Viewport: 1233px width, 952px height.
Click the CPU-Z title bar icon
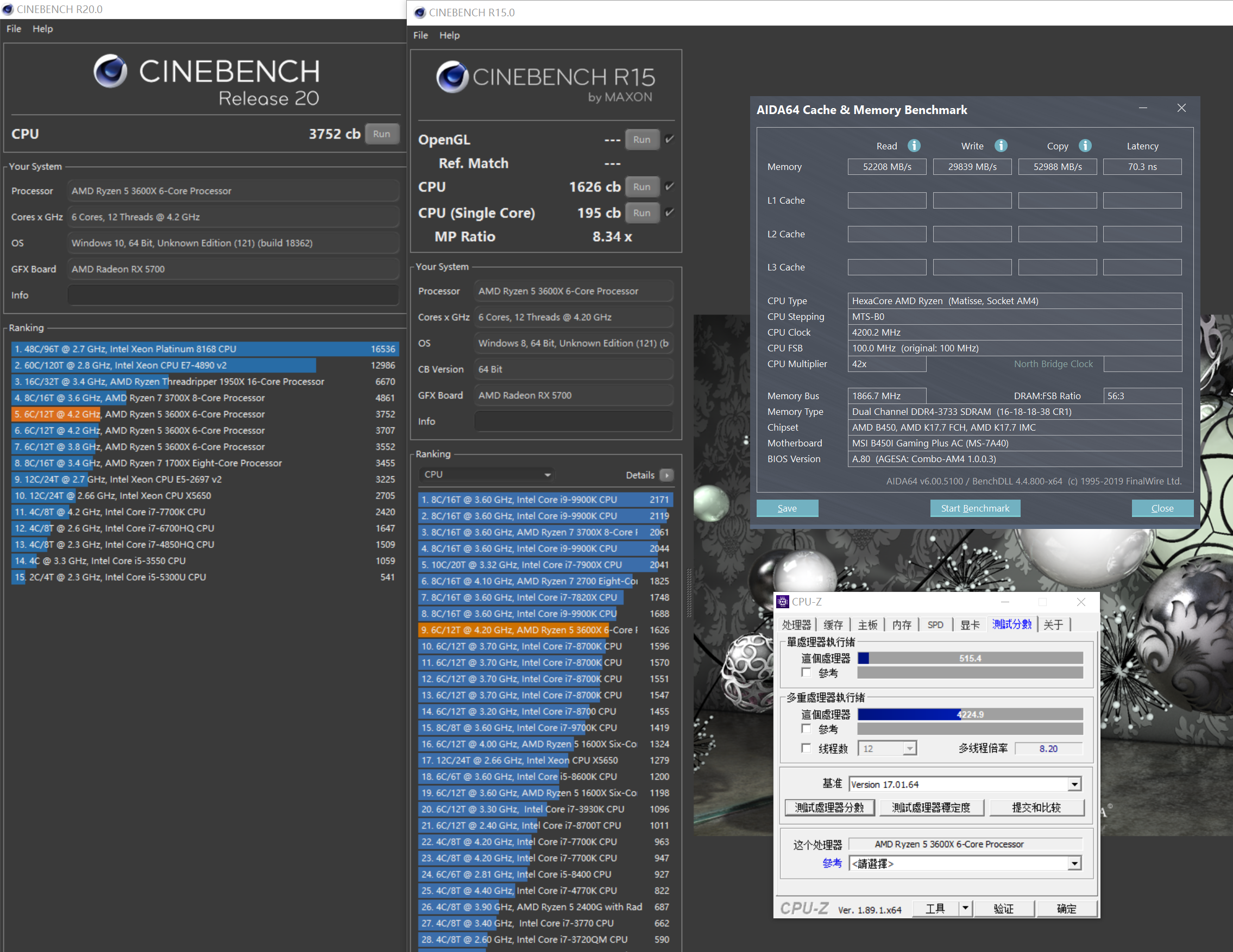pos(783,602)
